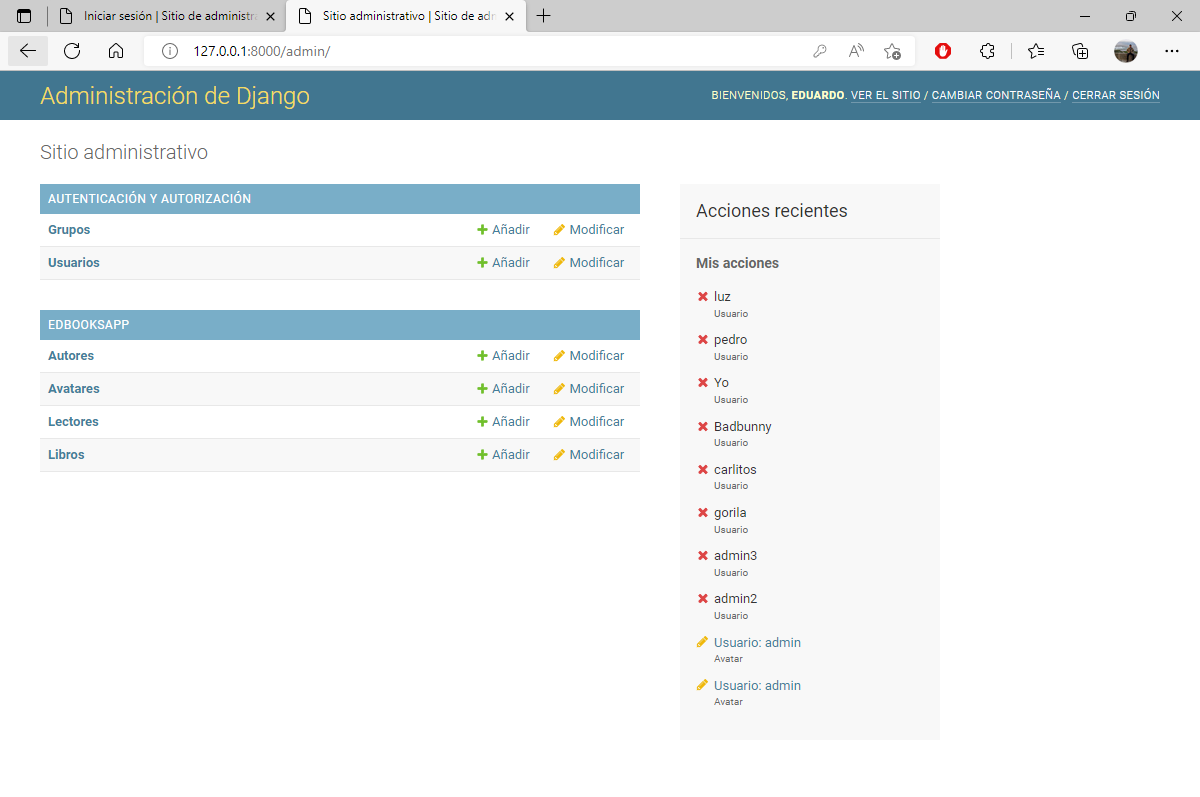This screenshot has width=1200, height=797.
Task: Select deleted user admin3 in recent actions
Action: coord(735,556)
